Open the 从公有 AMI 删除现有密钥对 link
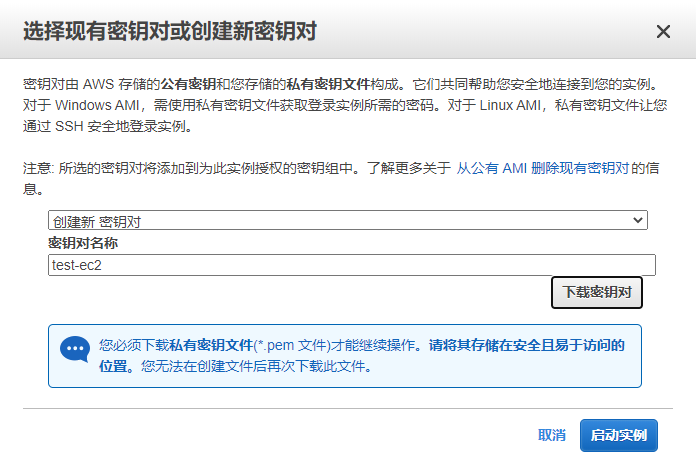 click(543, 168)
